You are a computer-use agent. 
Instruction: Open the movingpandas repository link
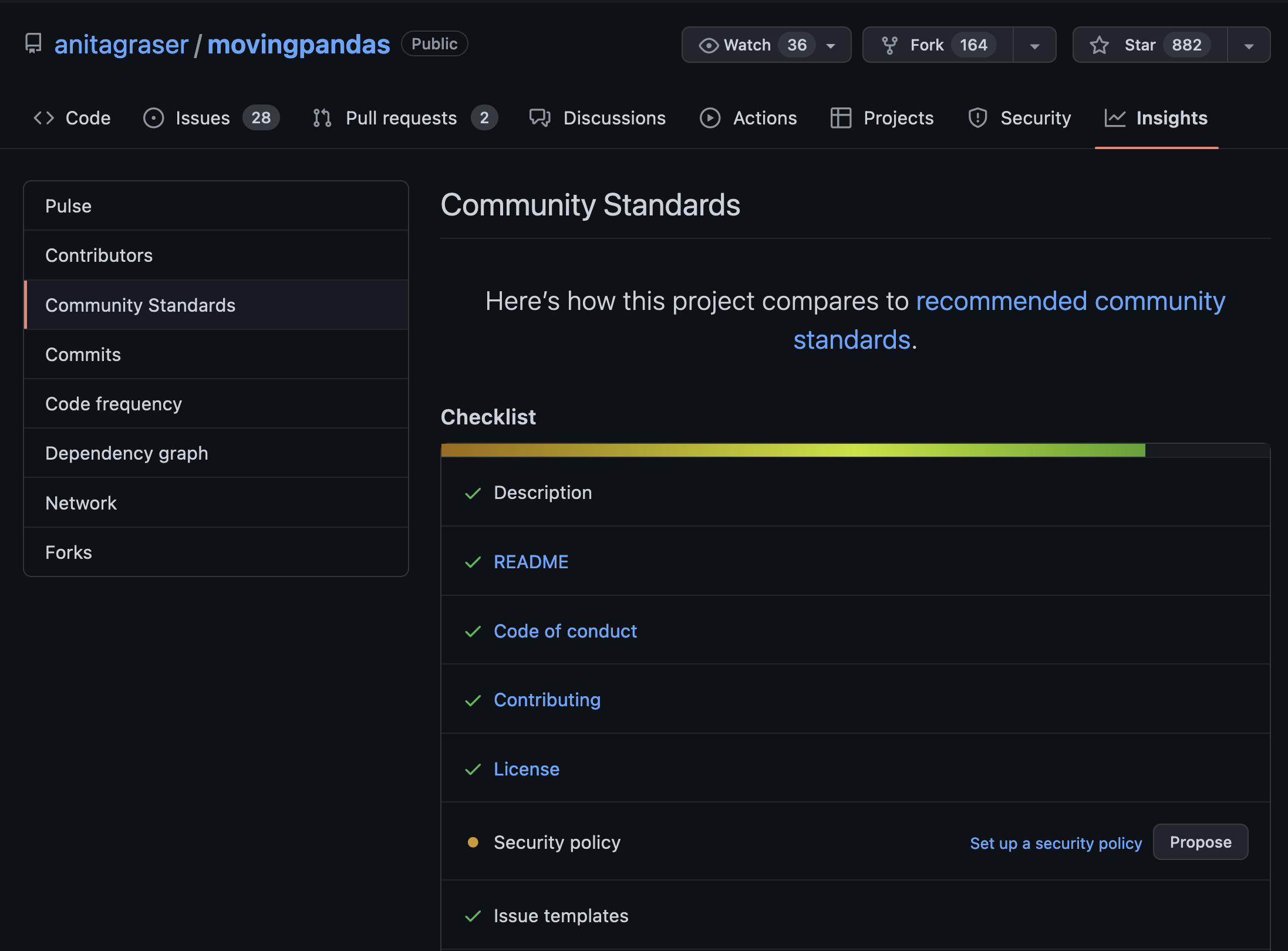299,45
